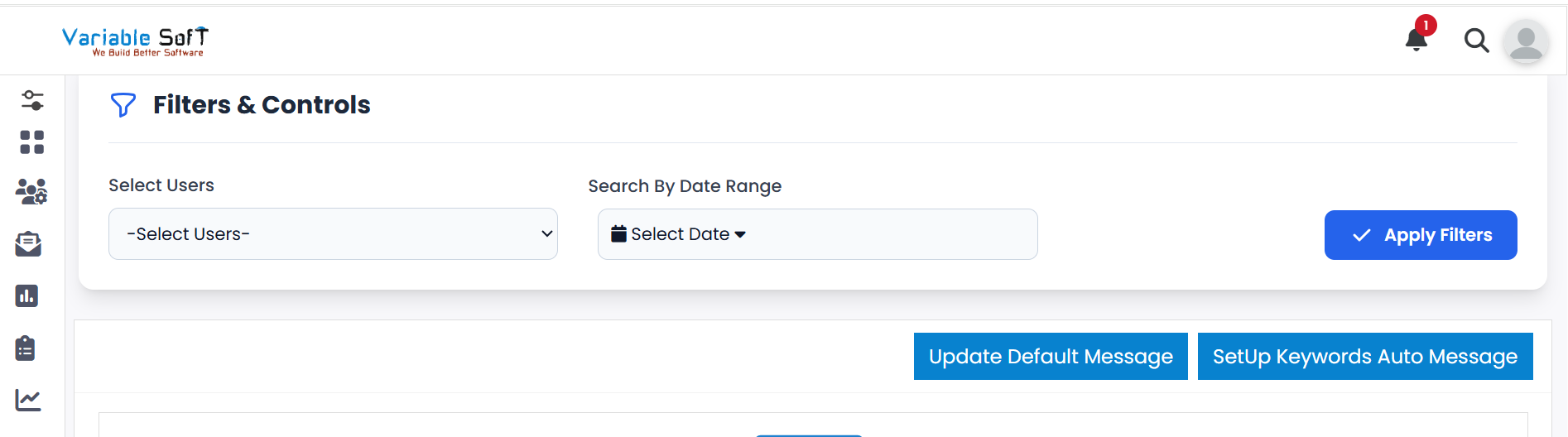Open the users management sidebar icon
Viewport: 1568px width, 437px height.
31,192
